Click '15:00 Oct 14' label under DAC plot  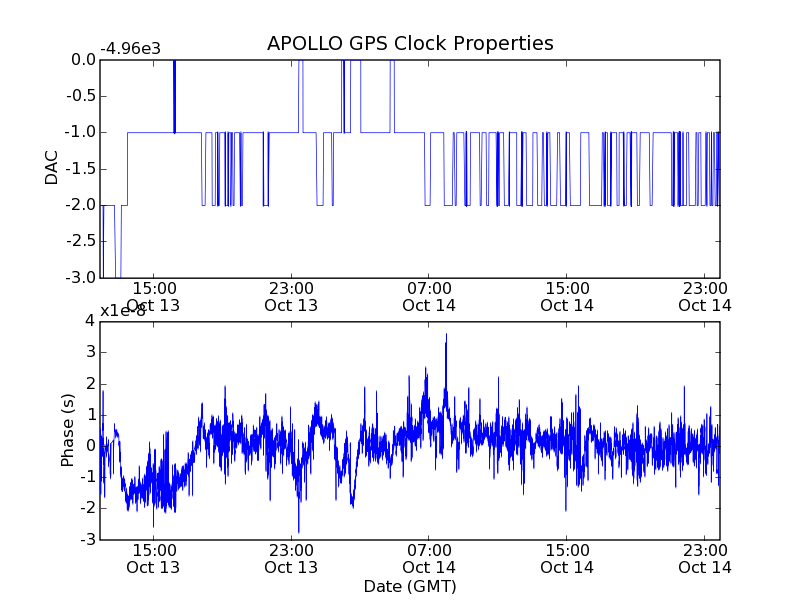click(x=567, y=297)
